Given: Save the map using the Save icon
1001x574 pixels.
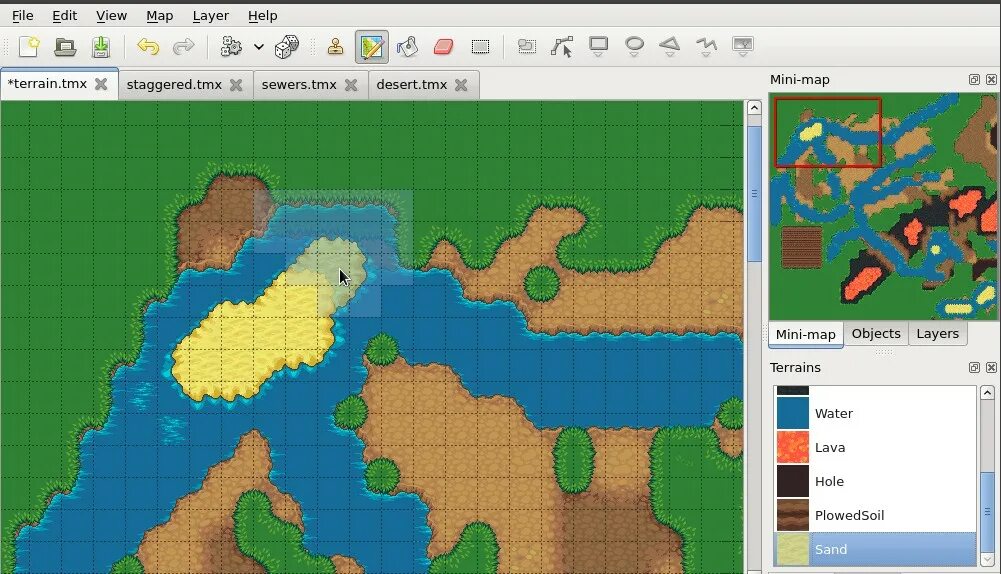Looking at the screenshot, I should tap(101, 47).
